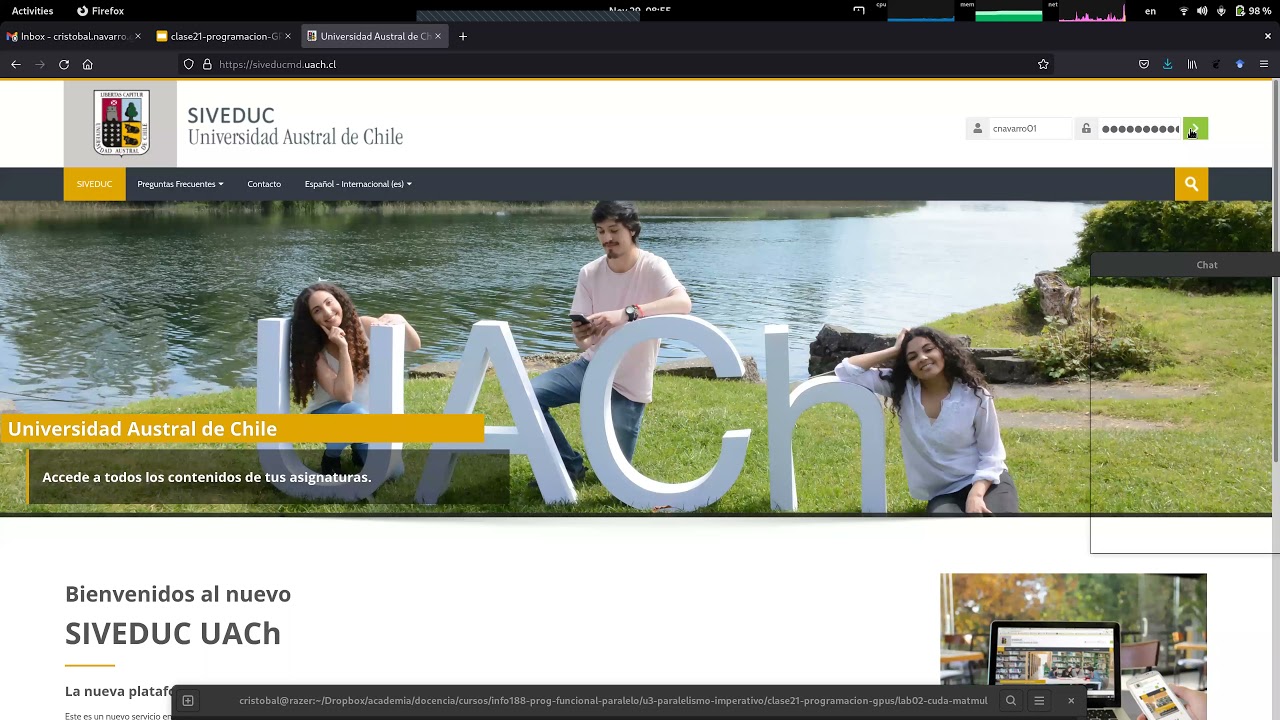Click the 'SIVEDUC UACh' welcome heading

(173, 633)
